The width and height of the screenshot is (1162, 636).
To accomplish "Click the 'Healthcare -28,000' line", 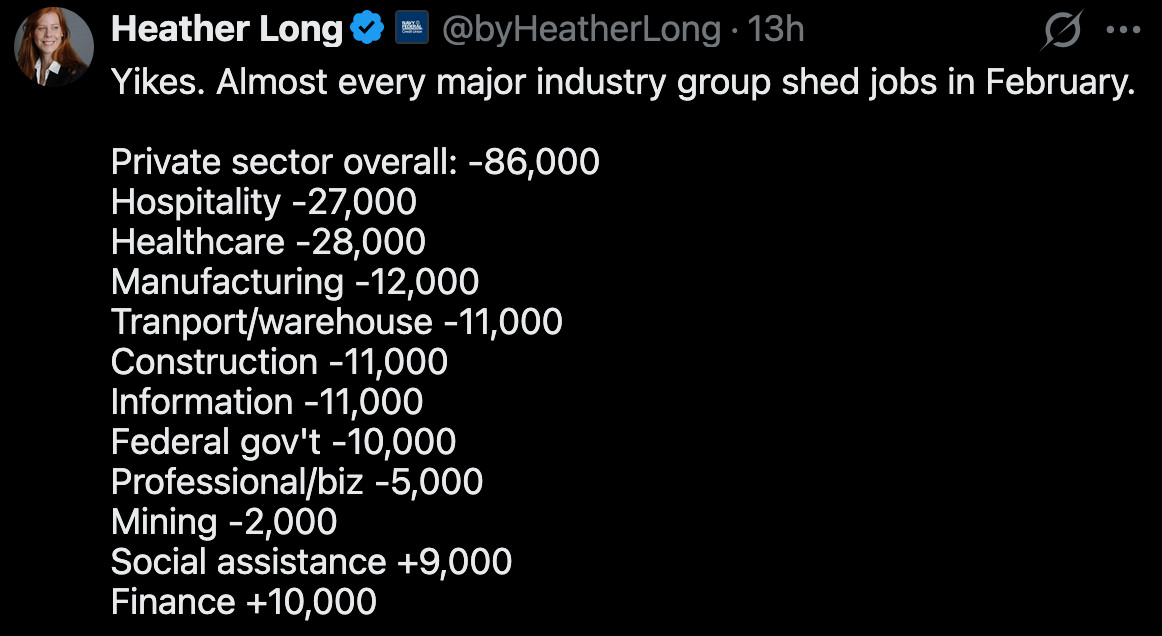I will 268,242.
